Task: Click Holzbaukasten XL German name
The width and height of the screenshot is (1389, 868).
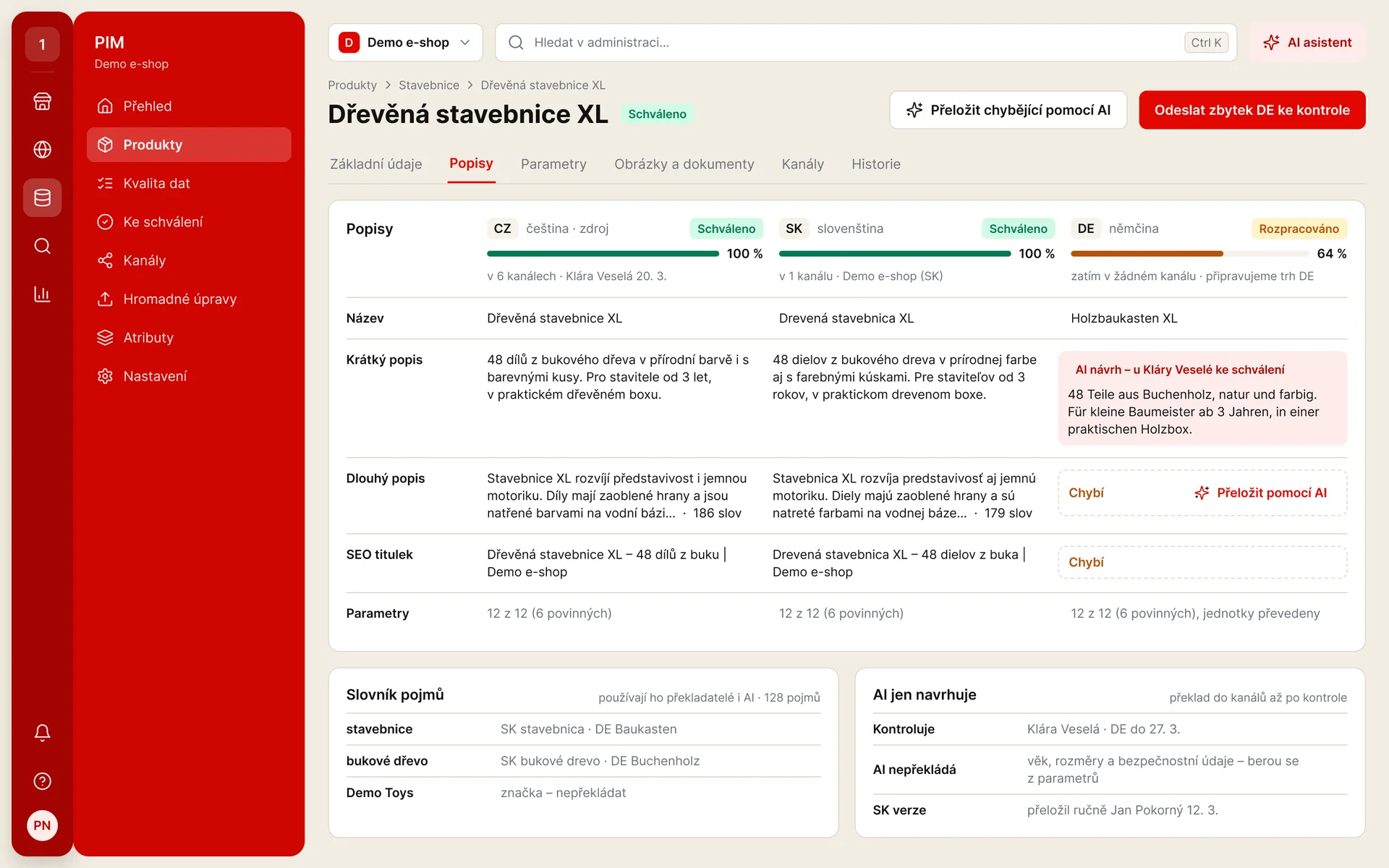Action: 1123,318
